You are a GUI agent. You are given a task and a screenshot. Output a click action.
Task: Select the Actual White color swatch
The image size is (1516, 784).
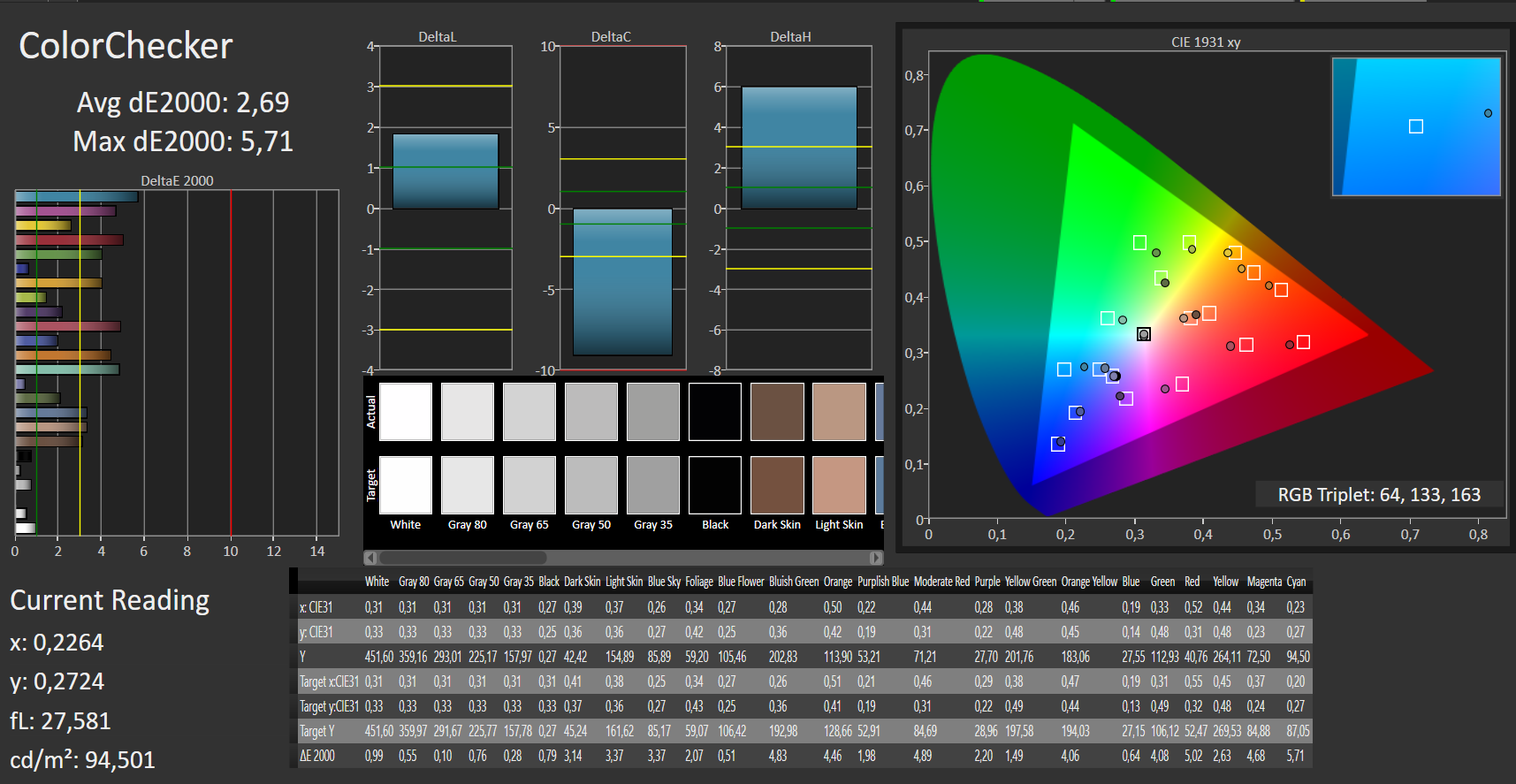tap(405, 412)
